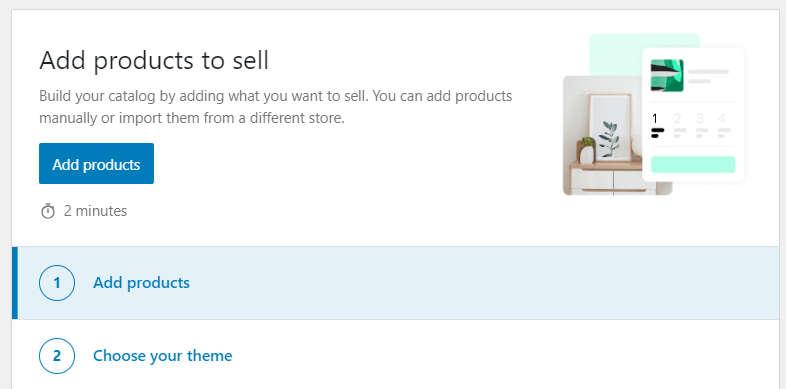Click the blue Add products button

96,163
